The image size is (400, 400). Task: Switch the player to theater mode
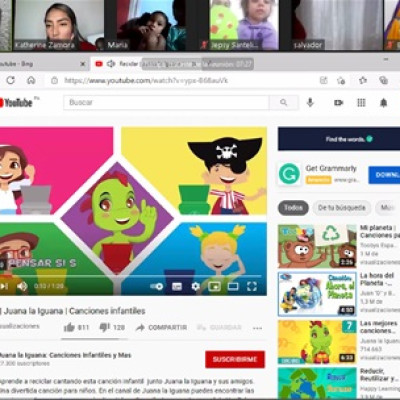pyautogui.click(x=233, y=286)
